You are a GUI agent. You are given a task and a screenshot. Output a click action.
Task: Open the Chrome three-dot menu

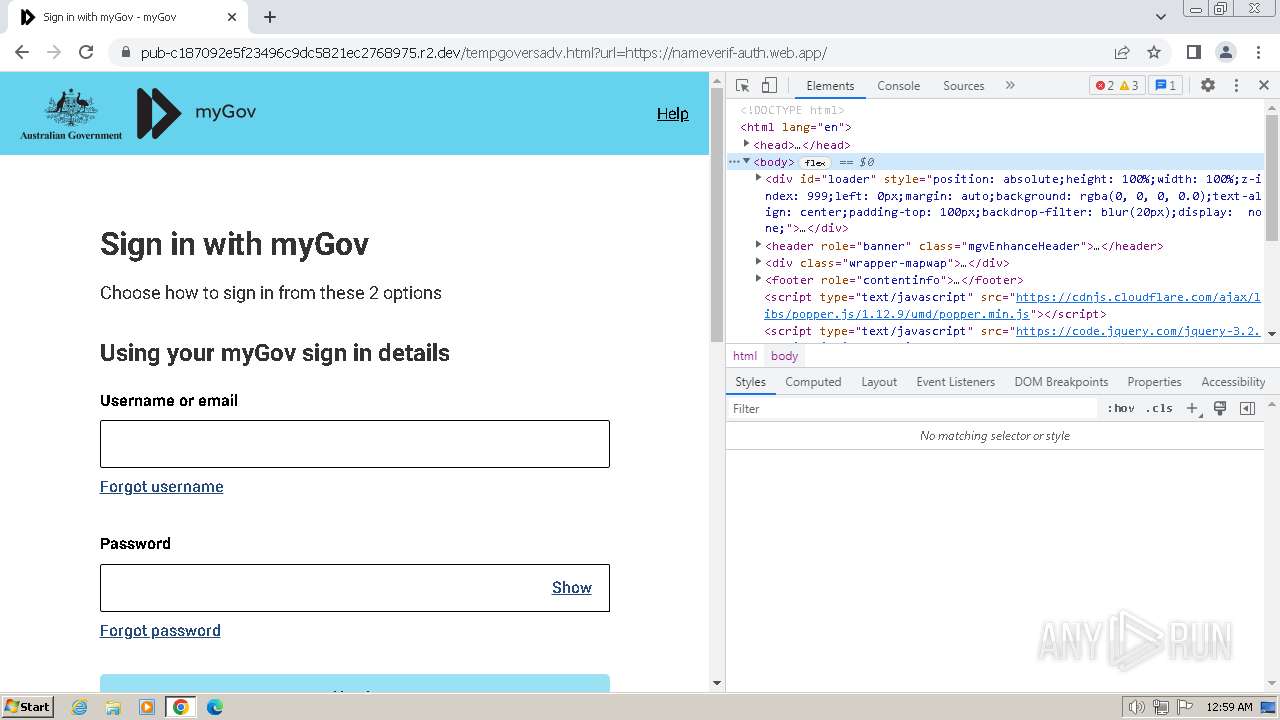coord(1257,52)
